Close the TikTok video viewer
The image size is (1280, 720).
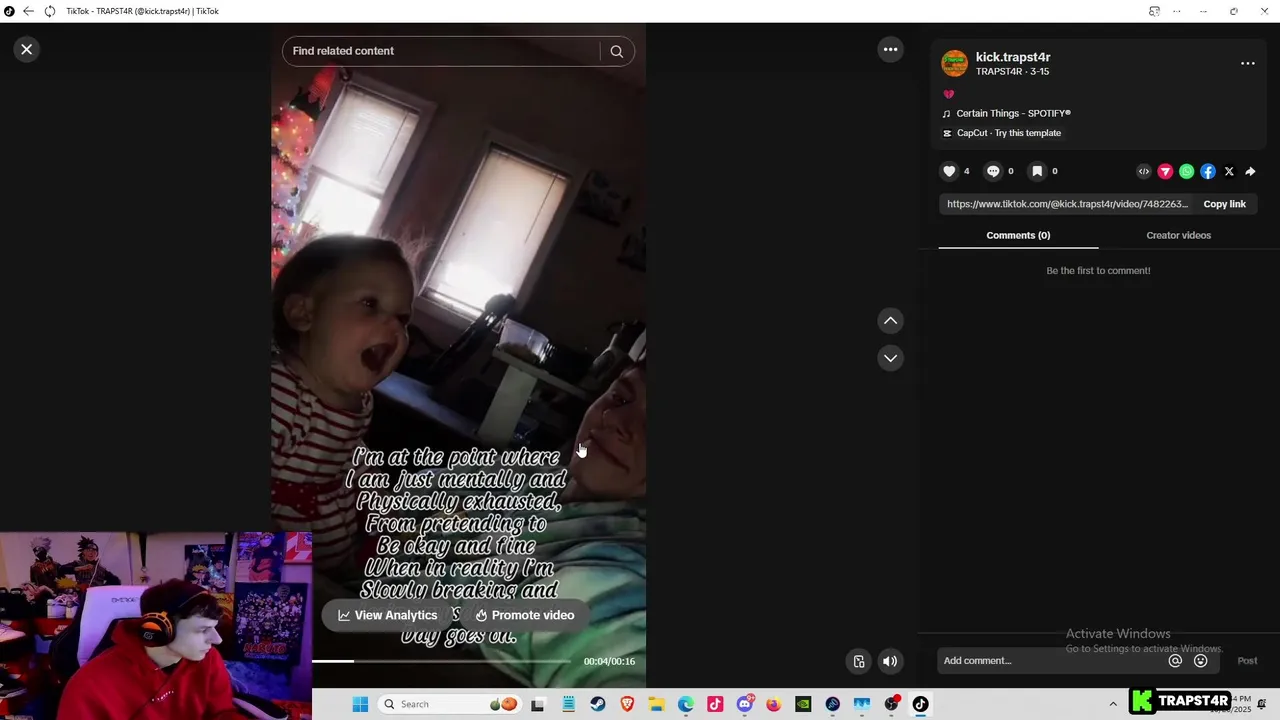tap(27, 49)
